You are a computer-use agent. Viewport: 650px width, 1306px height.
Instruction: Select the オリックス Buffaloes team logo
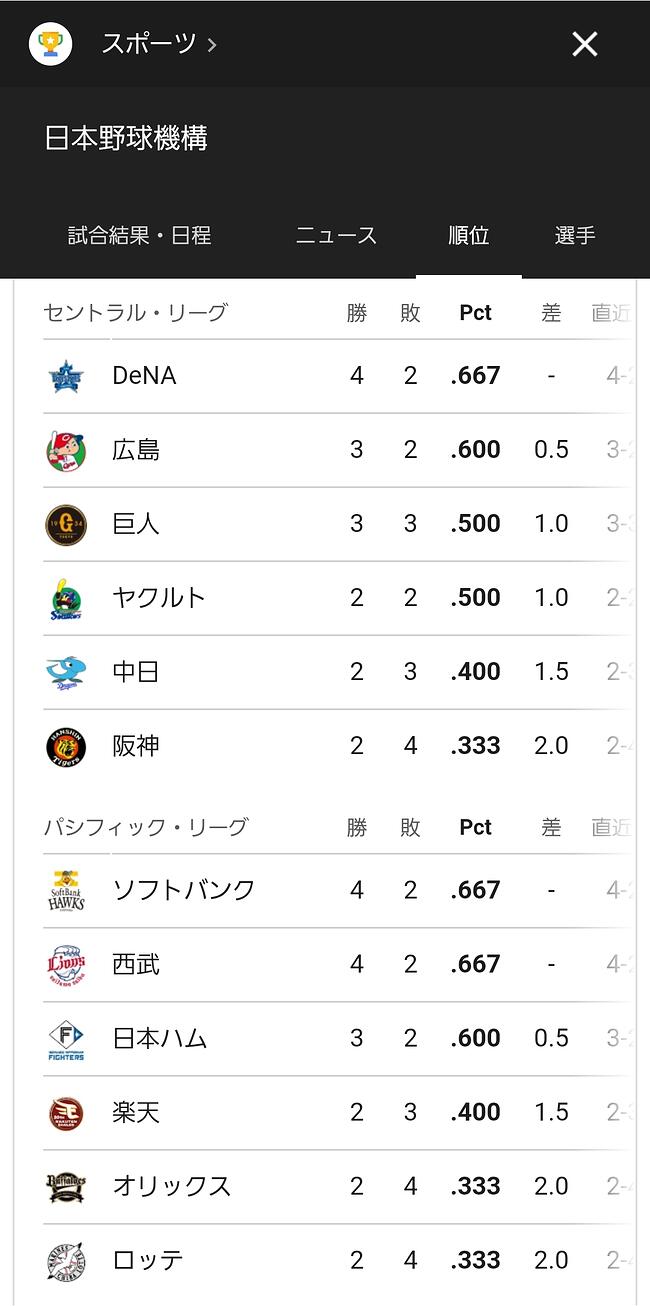click(65, 1186)
